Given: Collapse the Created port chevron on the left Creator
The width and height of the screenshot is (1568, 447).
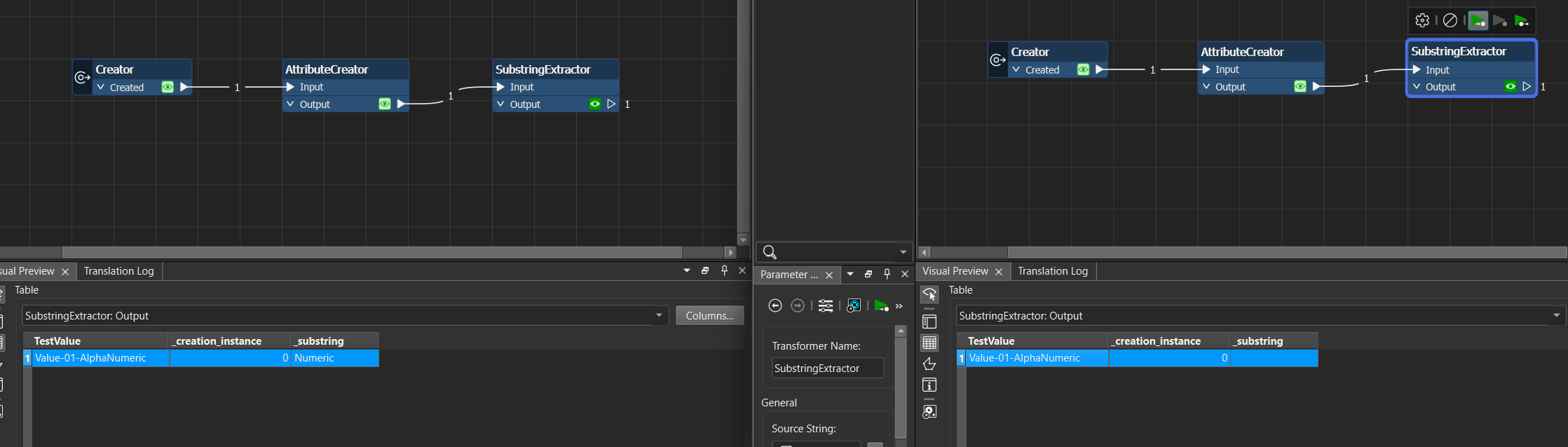Looking at the screenshot, I should pos(101,87).
